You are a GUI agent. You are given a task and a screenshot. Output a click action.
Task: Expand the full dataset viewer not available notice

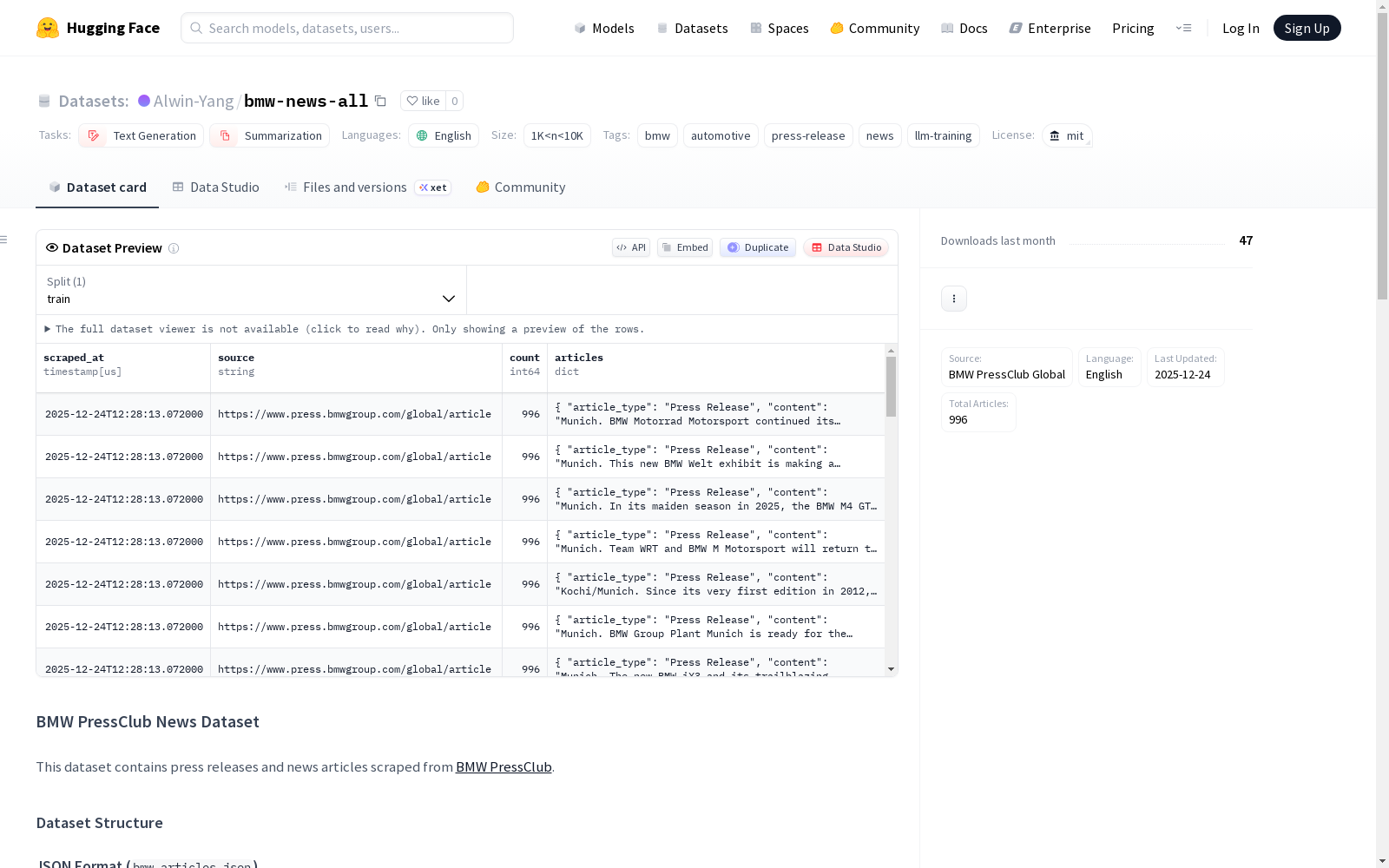click(x=345, y=329)
